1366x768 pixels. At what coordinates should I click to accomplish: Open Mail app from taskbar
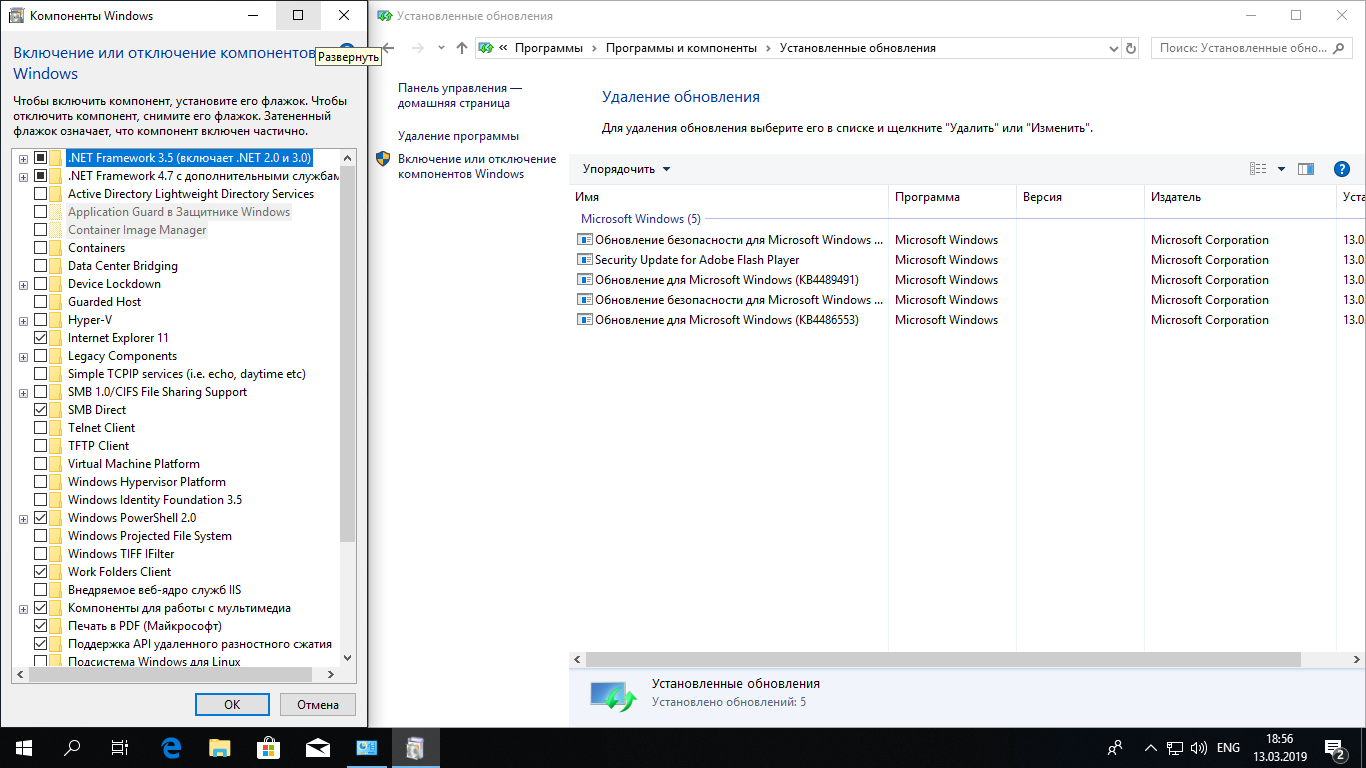pos(318,747)
